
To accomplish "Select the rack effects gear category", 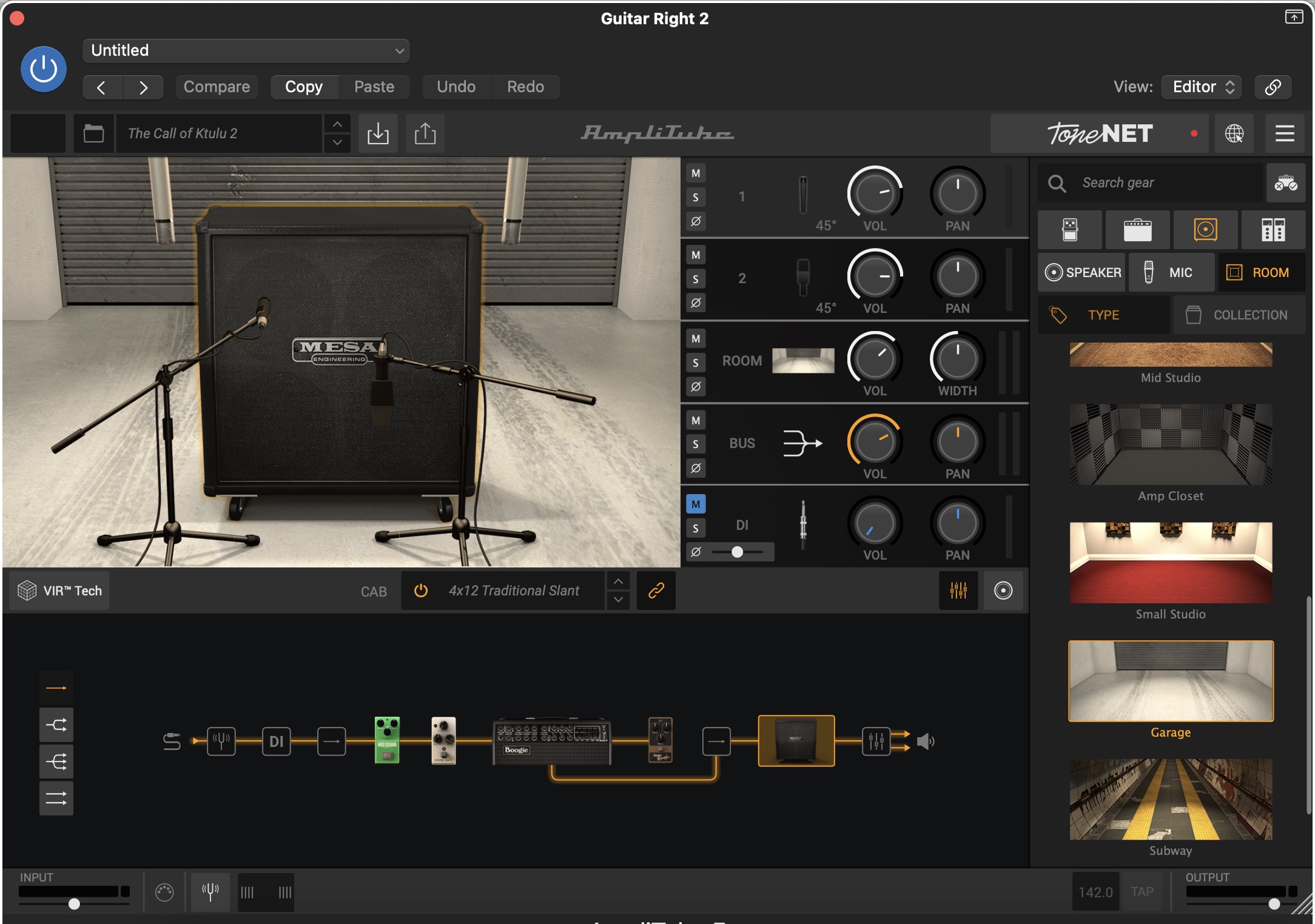I will click(x=1273, y=230).
